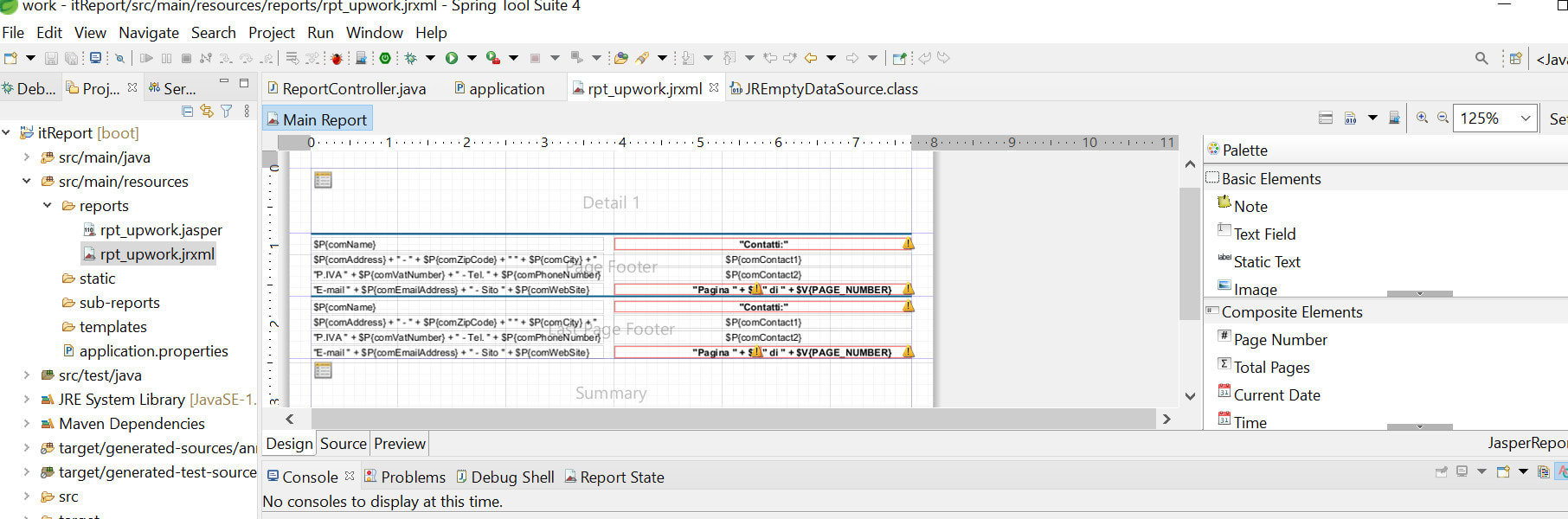Switch to the Source editor tab
This screenshot has width=1568, height=519.
[344, 444]
